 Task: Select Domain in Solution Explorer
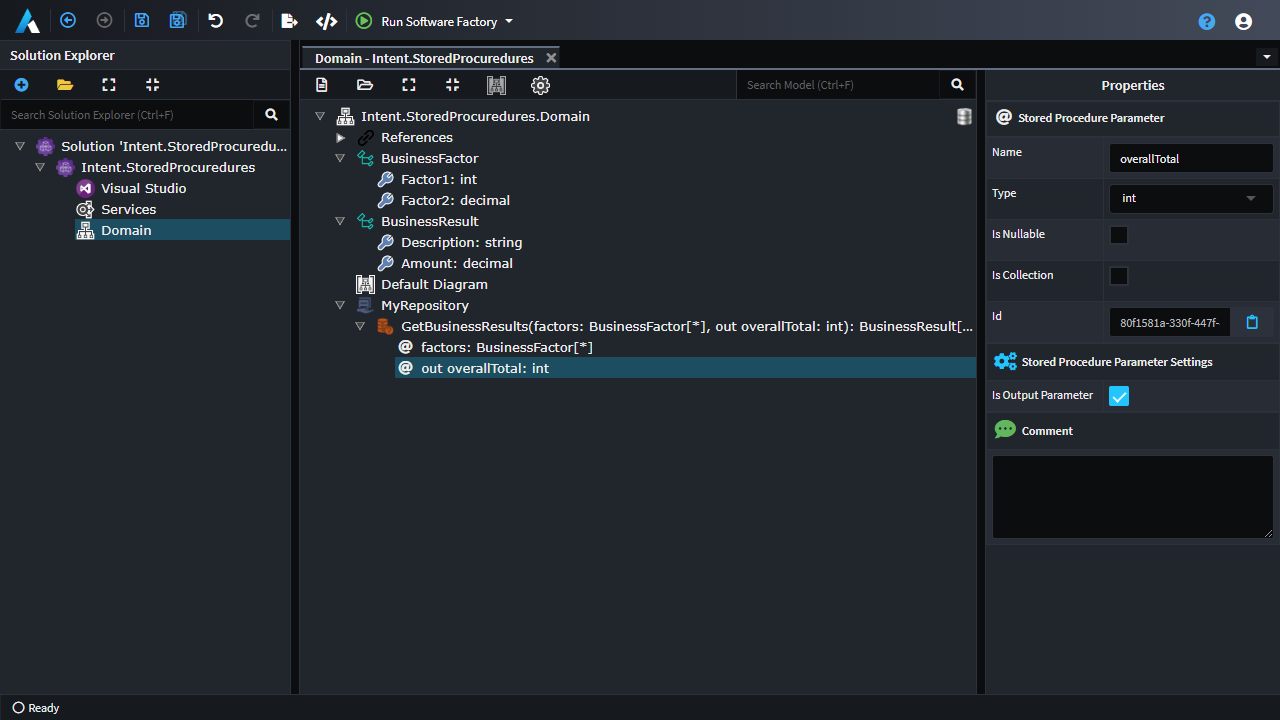tap(126, 230)
